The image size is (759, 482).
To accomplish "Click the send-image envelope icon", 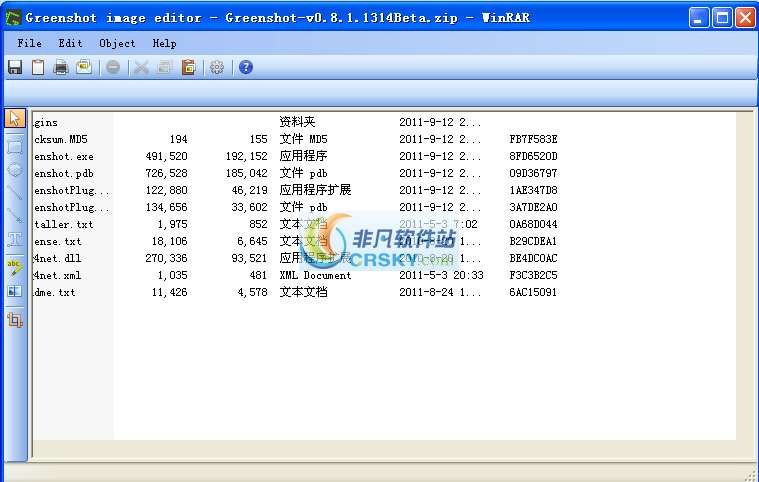I will pos(84,67).
